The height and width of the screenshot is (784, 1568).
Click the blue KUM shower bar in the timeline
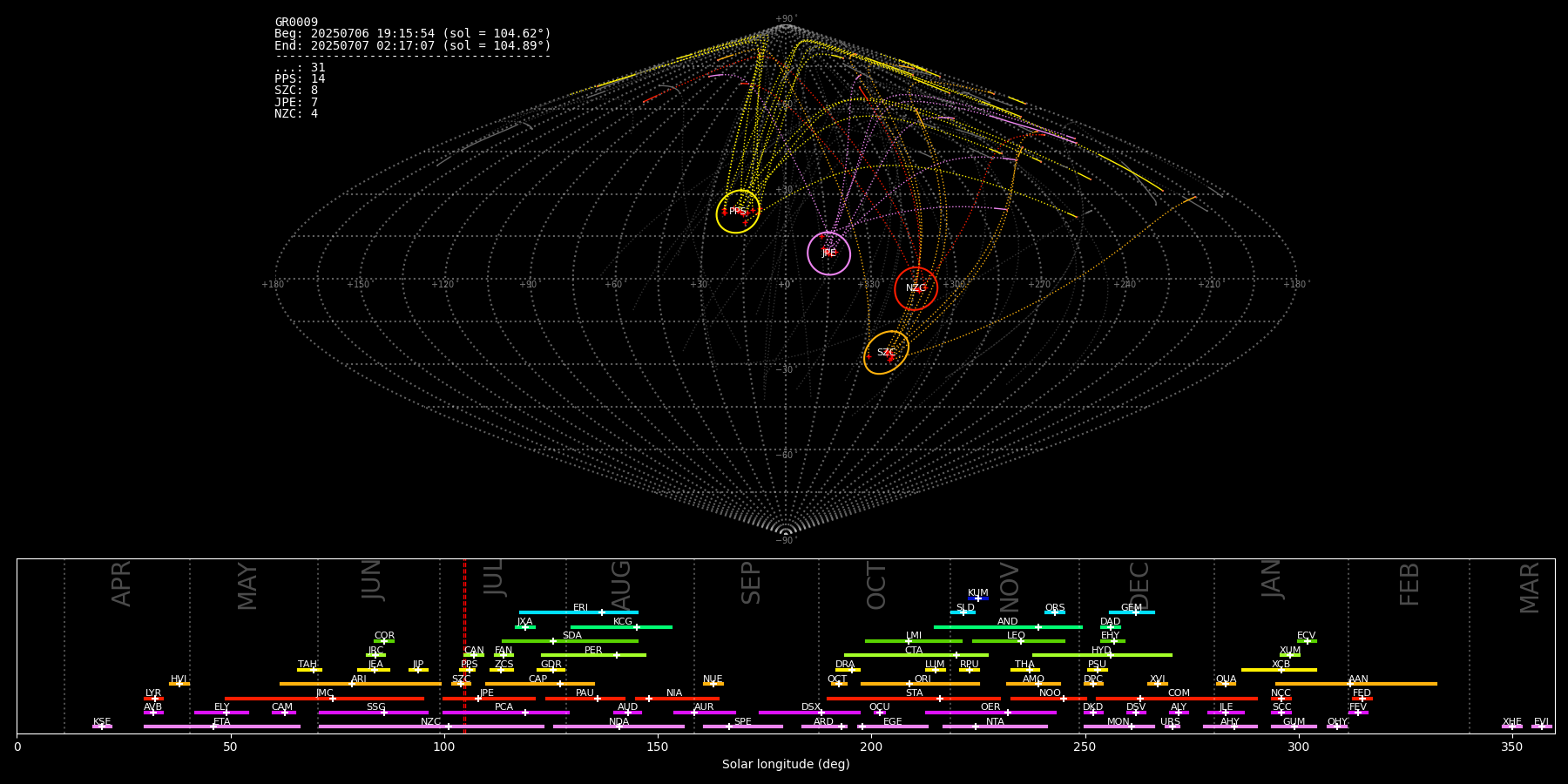[x=978, y=598]
